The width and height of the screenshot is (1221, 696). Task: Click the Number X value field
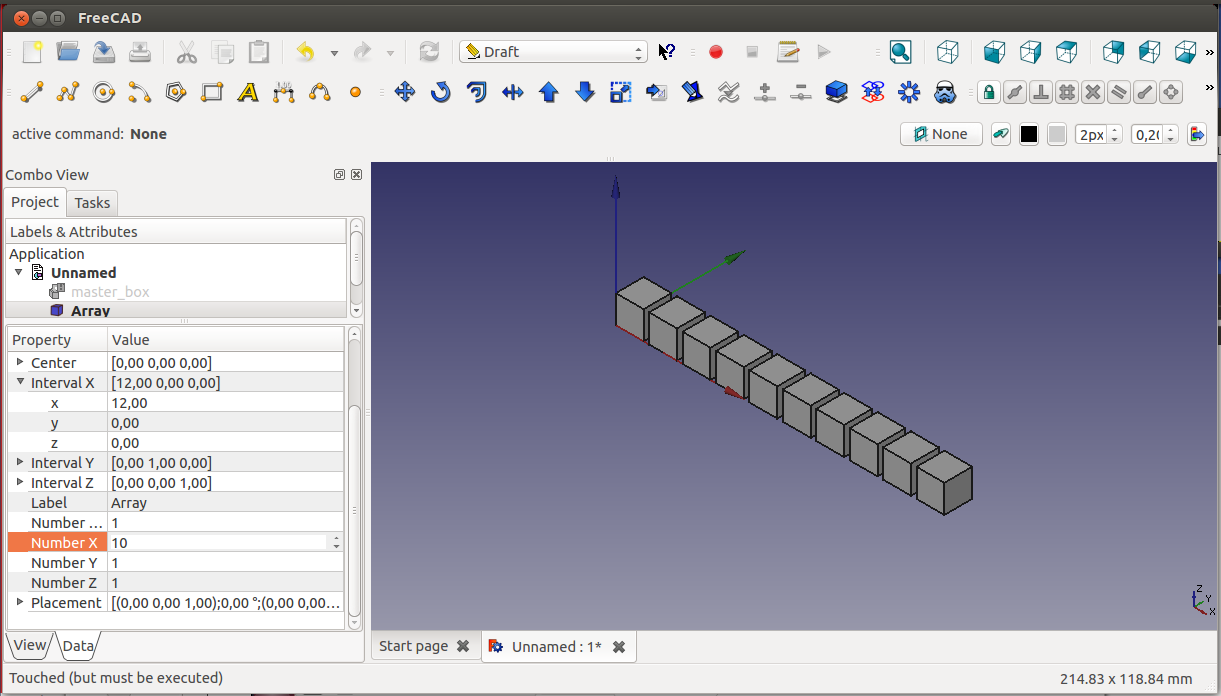[x=218, y=542]
